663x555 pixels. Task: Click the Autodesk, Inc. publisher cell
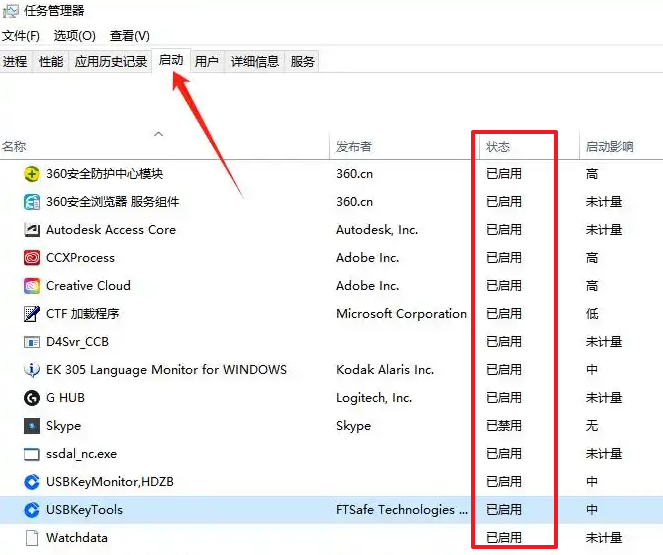point(377,230)
